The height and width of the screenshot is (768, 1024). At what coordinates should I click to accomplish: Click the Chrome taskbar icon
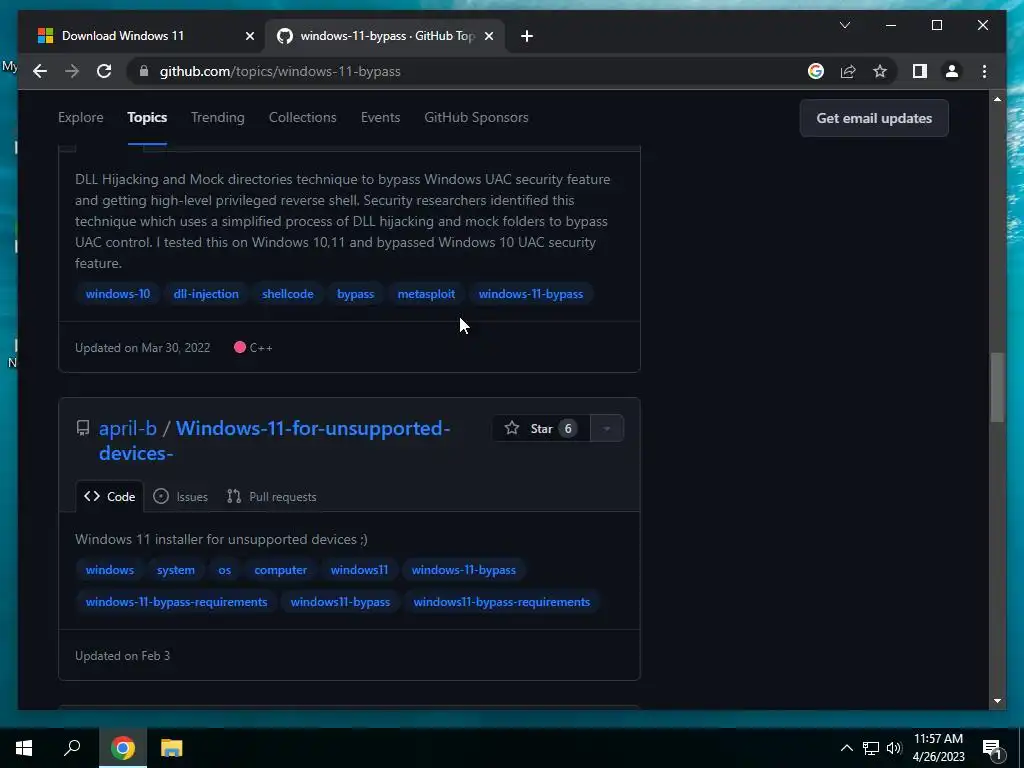point(122,748)
